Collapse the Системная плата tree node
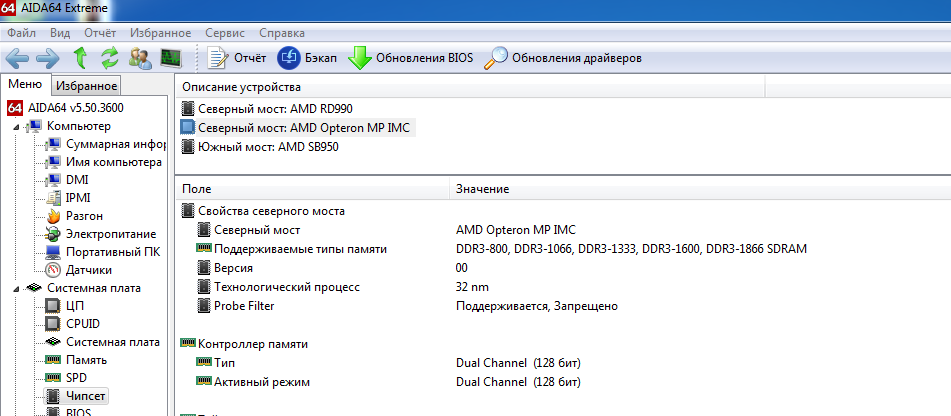Screen dimensions: 951x416 point(17,288)
